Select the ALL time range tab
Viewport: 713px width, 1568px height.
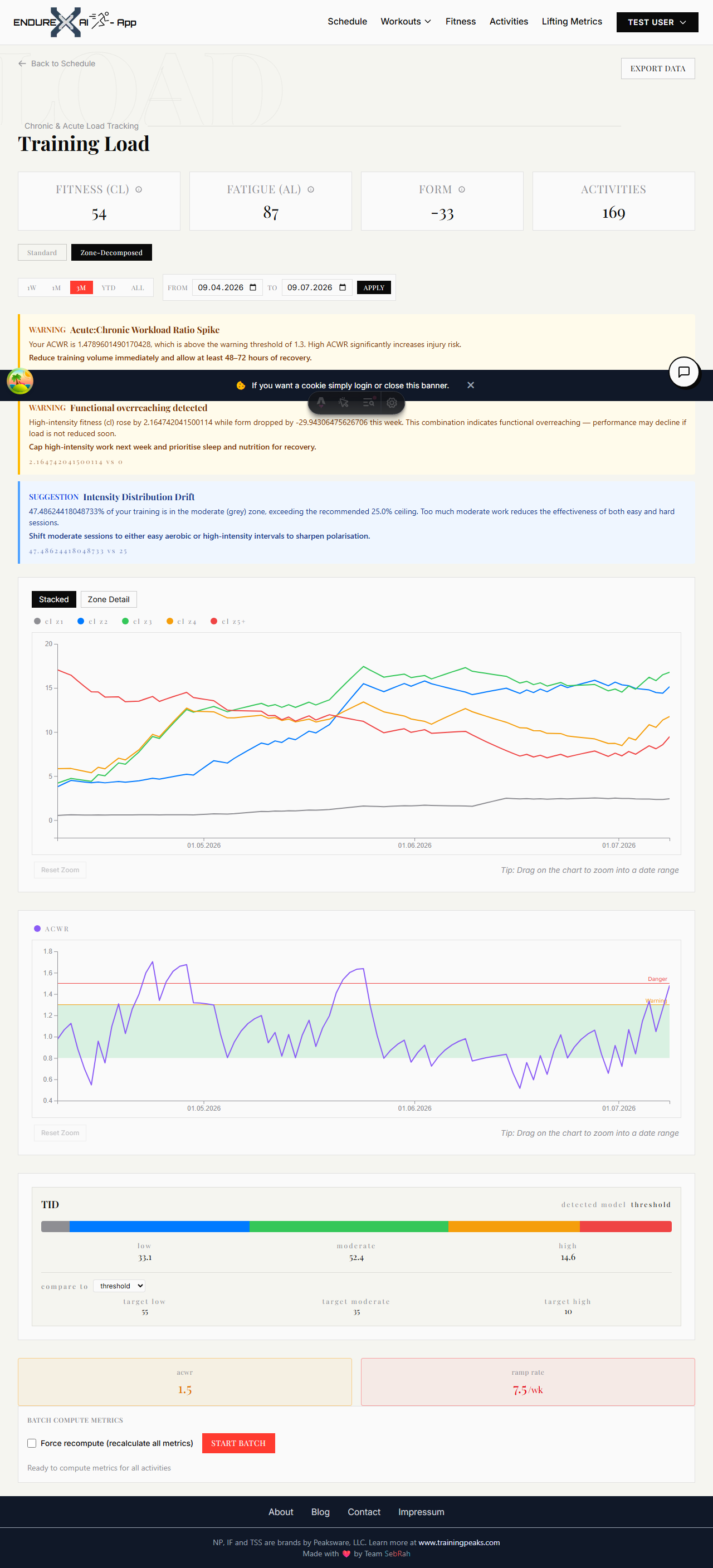(138, 287)
